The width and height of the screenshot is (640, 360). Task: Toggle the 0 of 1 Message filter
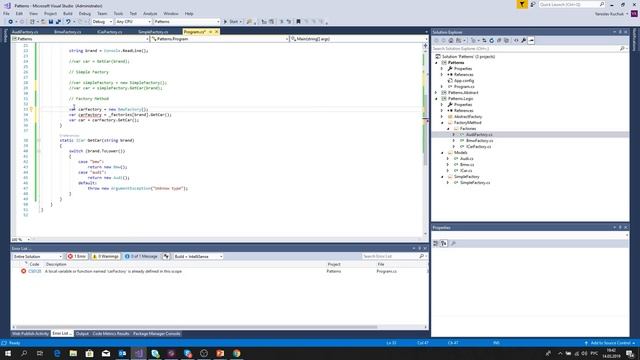(x=141, y=256)
